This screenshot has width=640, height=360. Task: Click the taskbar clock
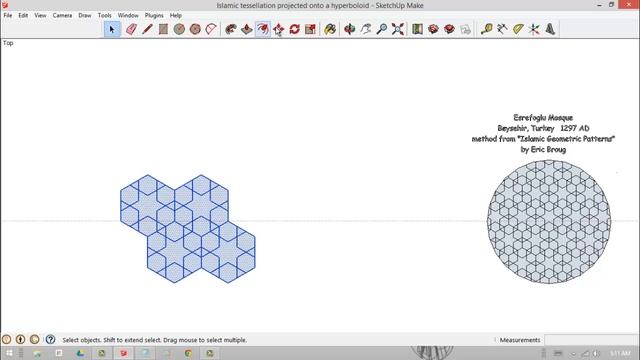point(620,353)
